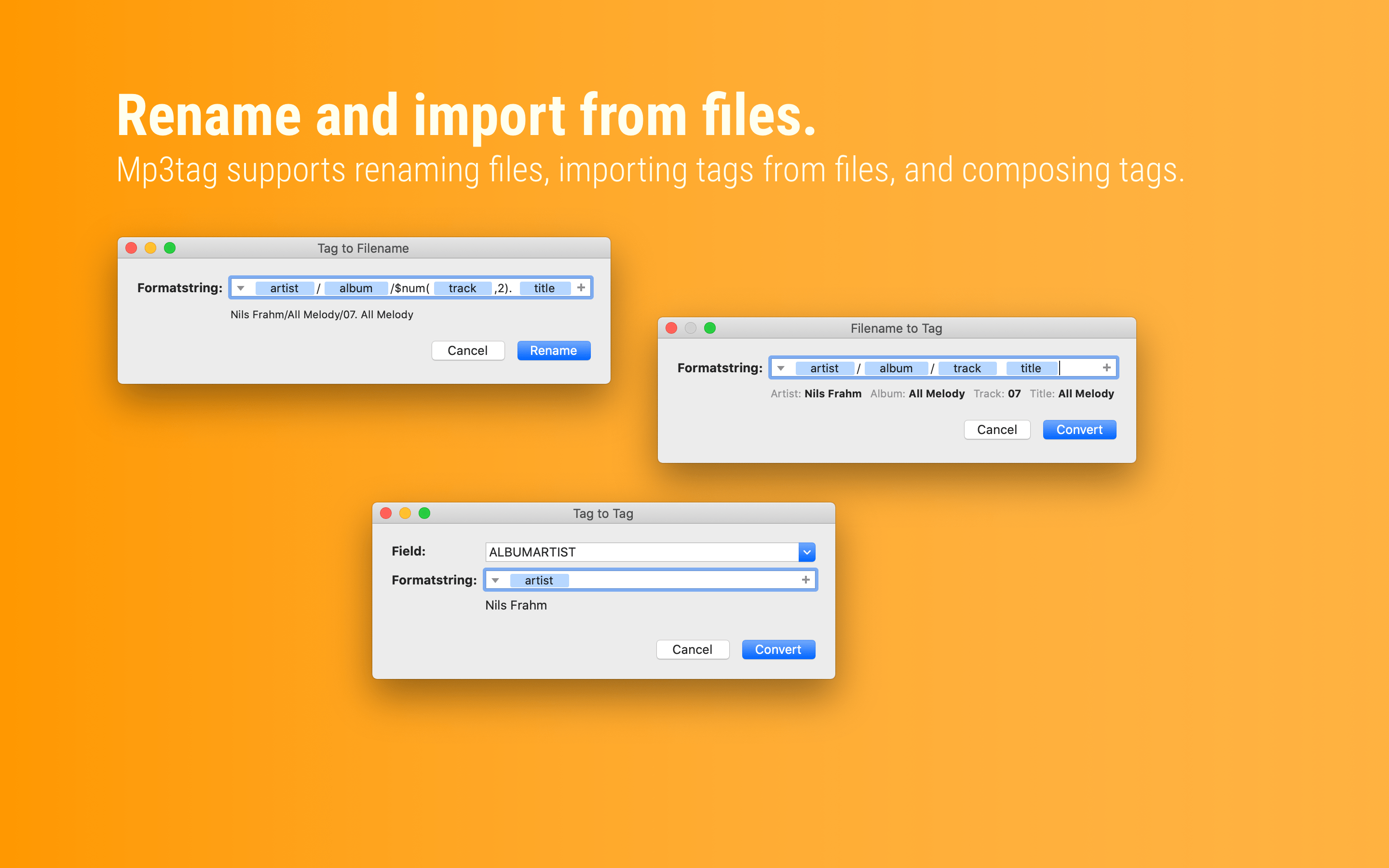Select the artist token in Tag to Tag
Screen dimensions: 1389x868
[538, 581]
